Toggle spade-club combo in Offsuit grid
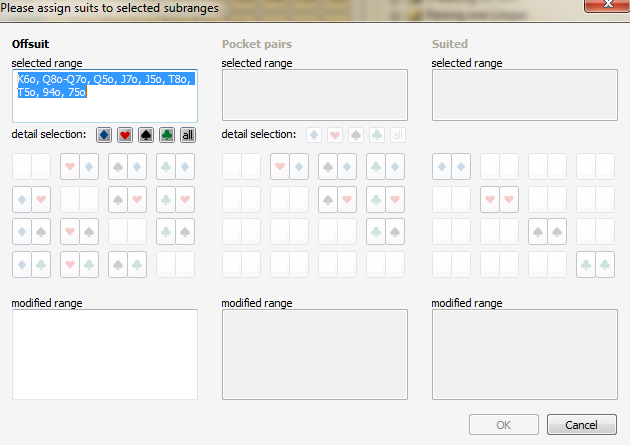 click(127, 265)
